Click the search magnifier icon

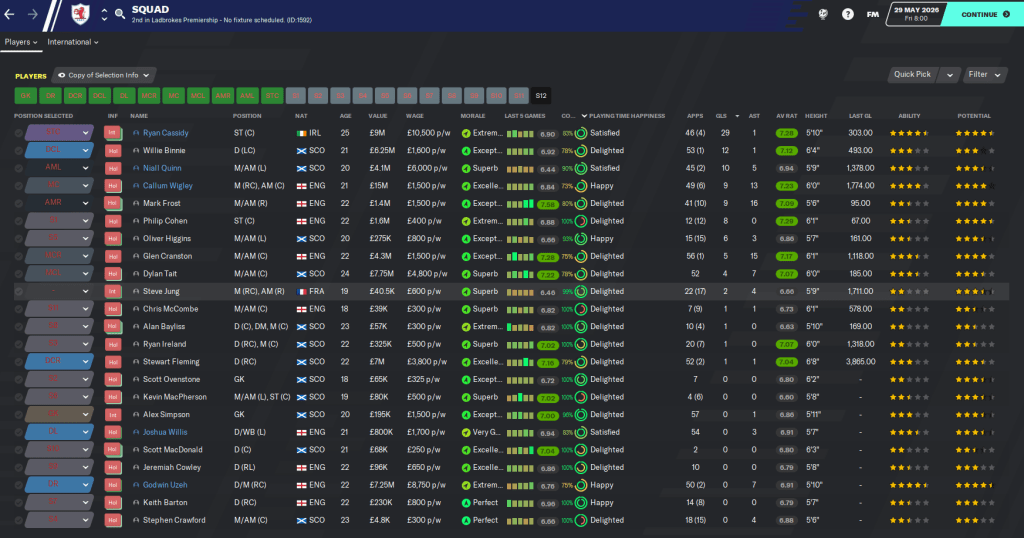pos(120,15)
